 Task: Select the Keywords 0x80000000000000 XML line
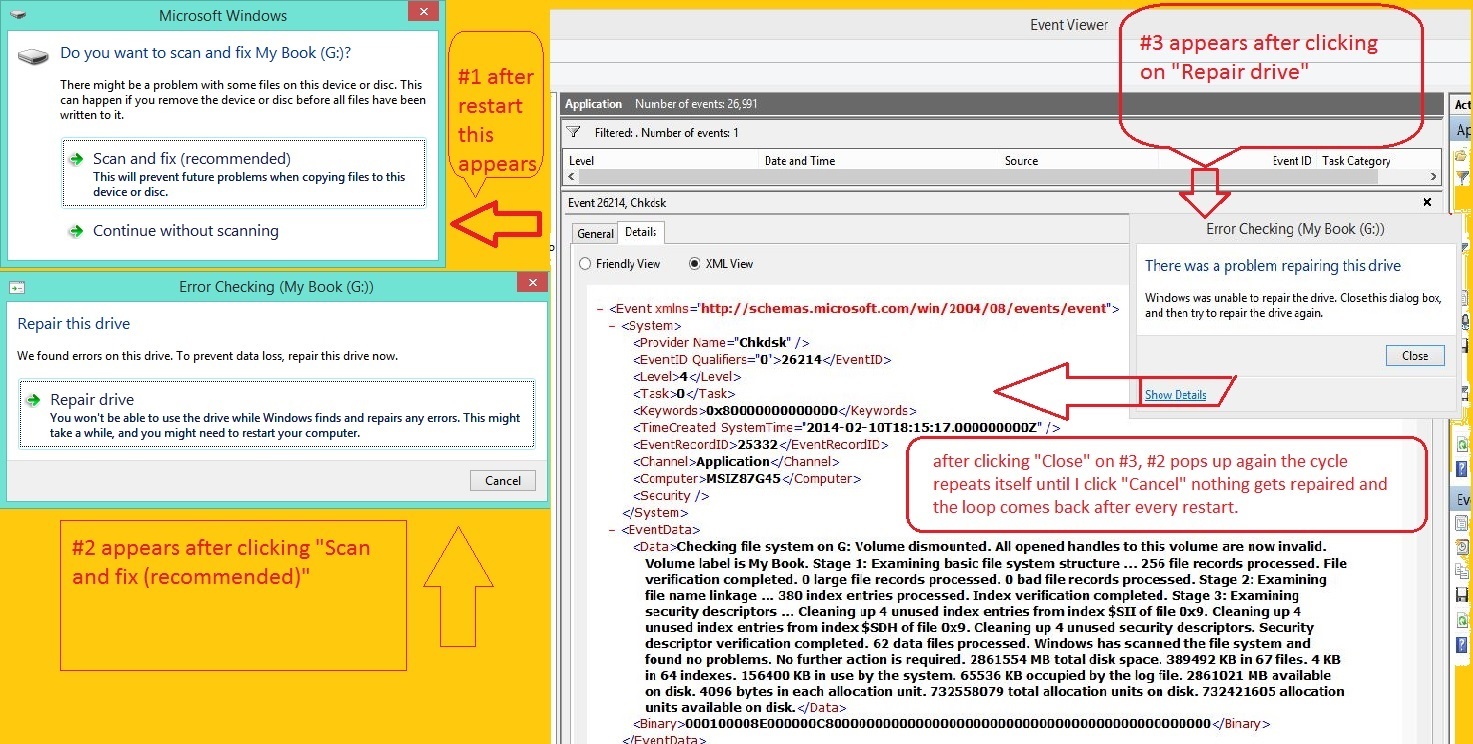click(x=774, y=411)
